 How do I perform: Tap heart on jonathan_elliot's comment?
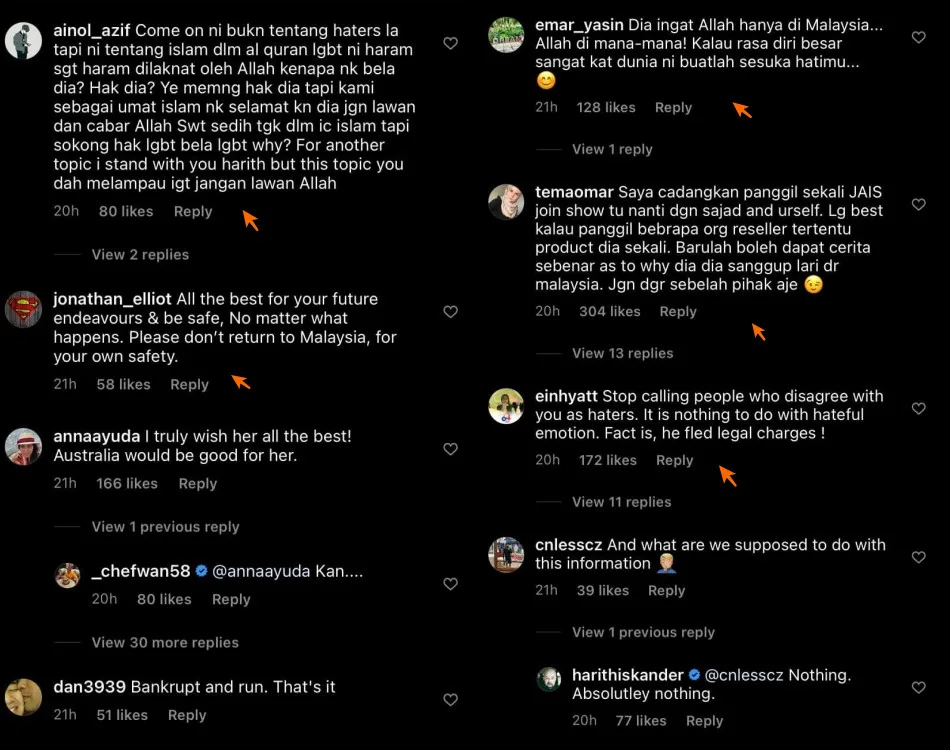pos(450,312)
